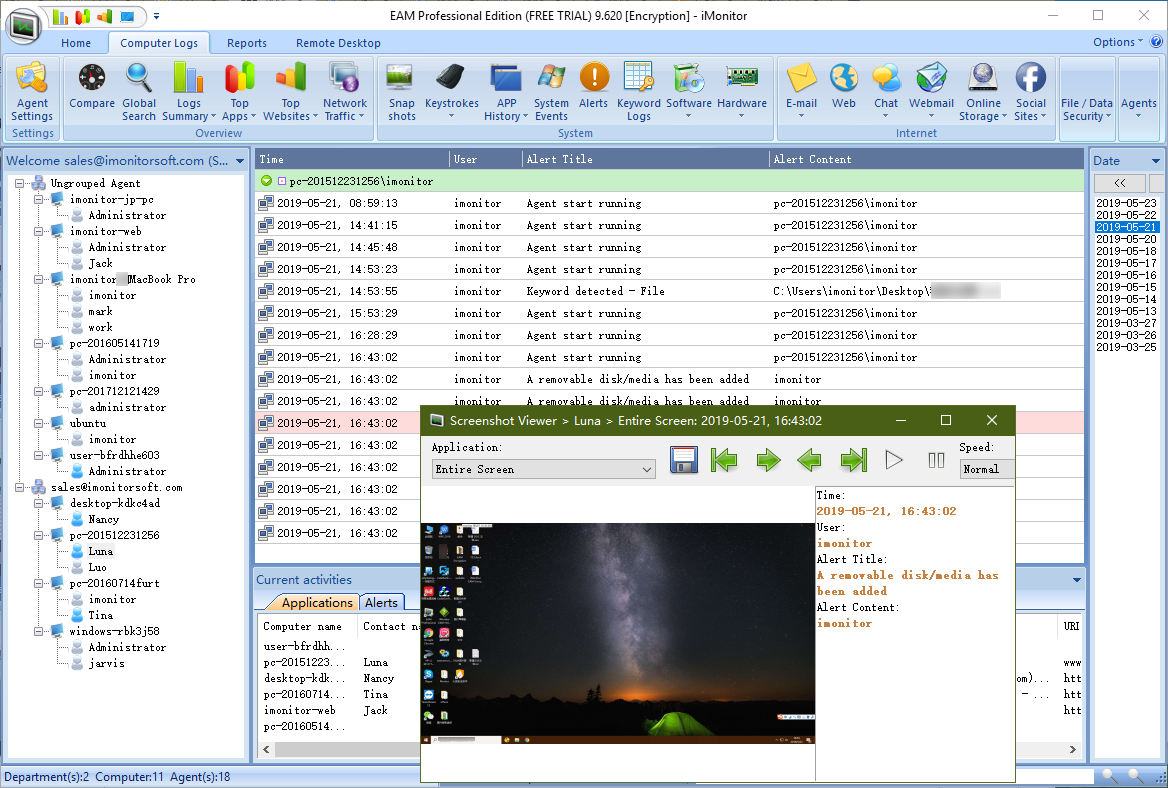Image resolution: width=1168 pixels, height=788 pixels.
Task: Switch to the Applications activity tab
Action: 317,603
